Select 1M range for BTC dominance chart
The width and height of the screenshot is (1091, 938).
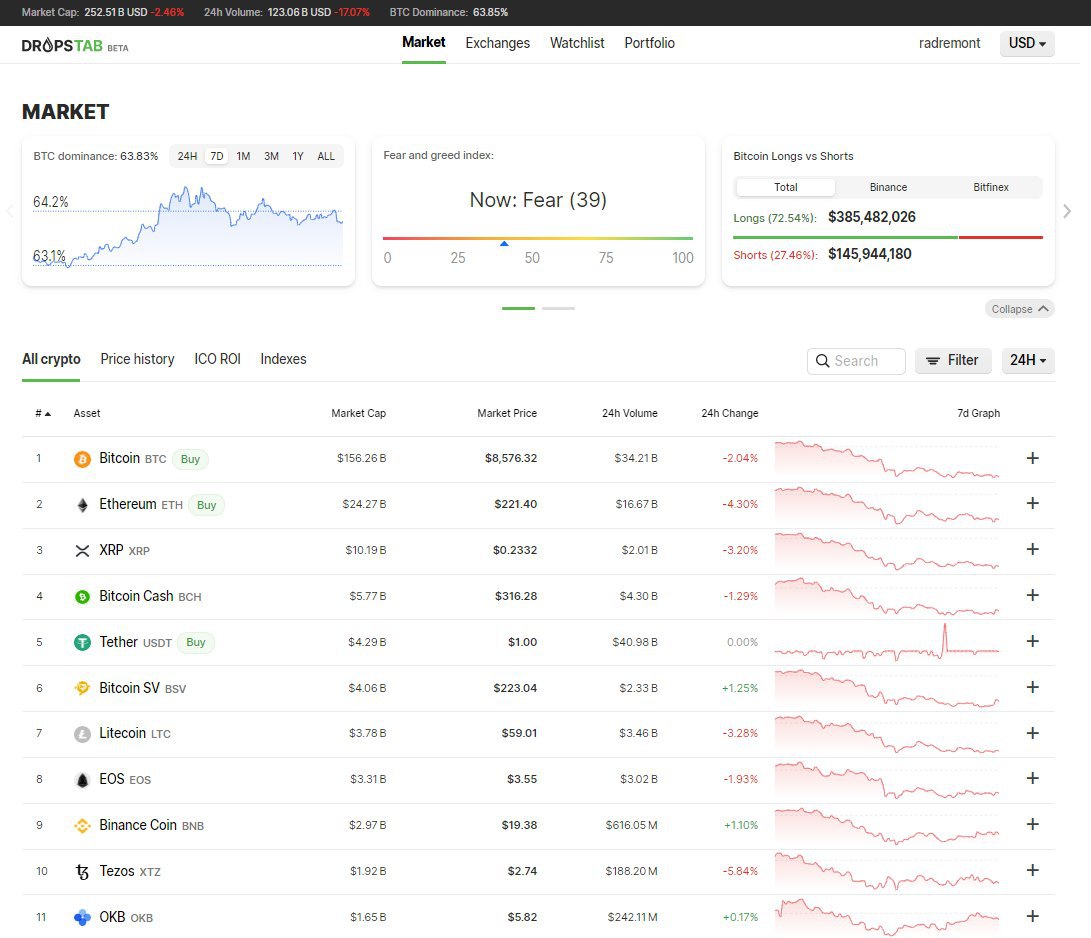(244, 156)
